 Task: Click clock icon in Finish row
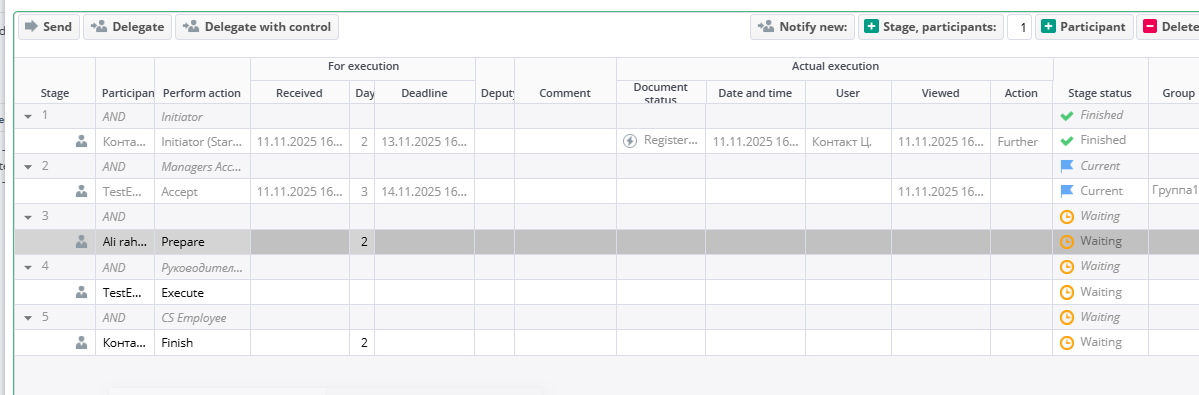point(1067,342)
